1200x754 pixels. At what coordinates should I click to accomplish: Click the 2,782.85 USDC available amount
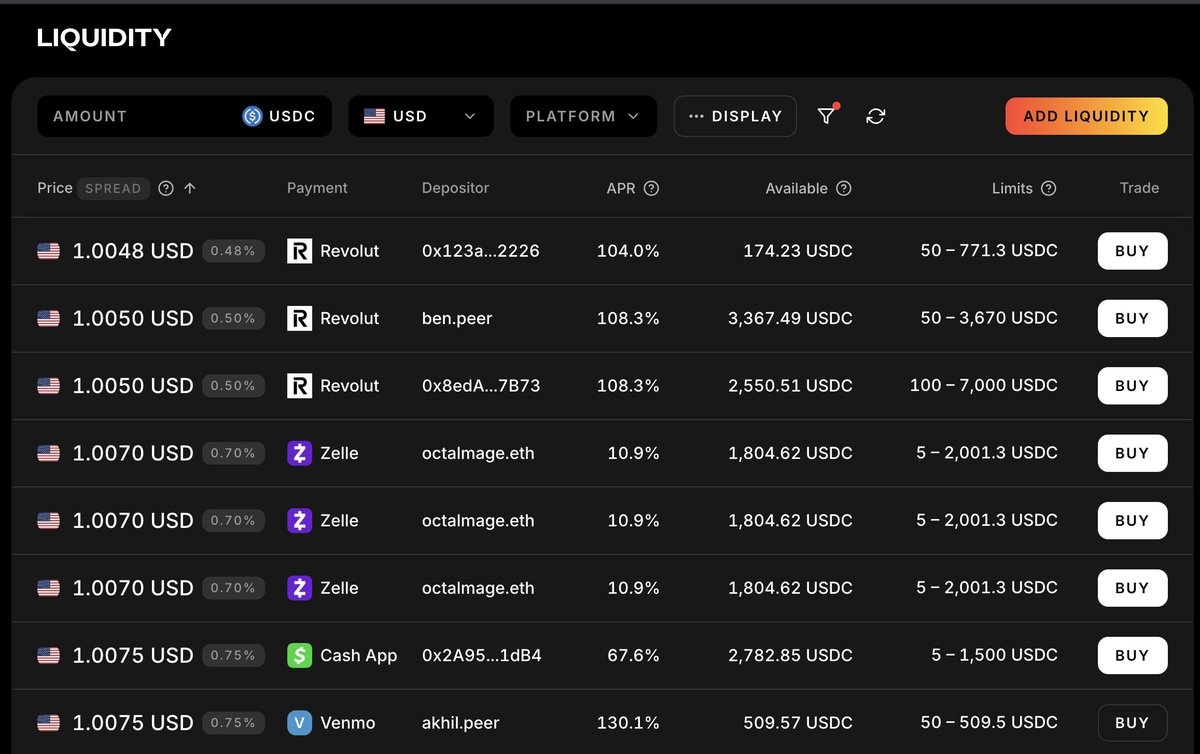click(x=791, y=655)
